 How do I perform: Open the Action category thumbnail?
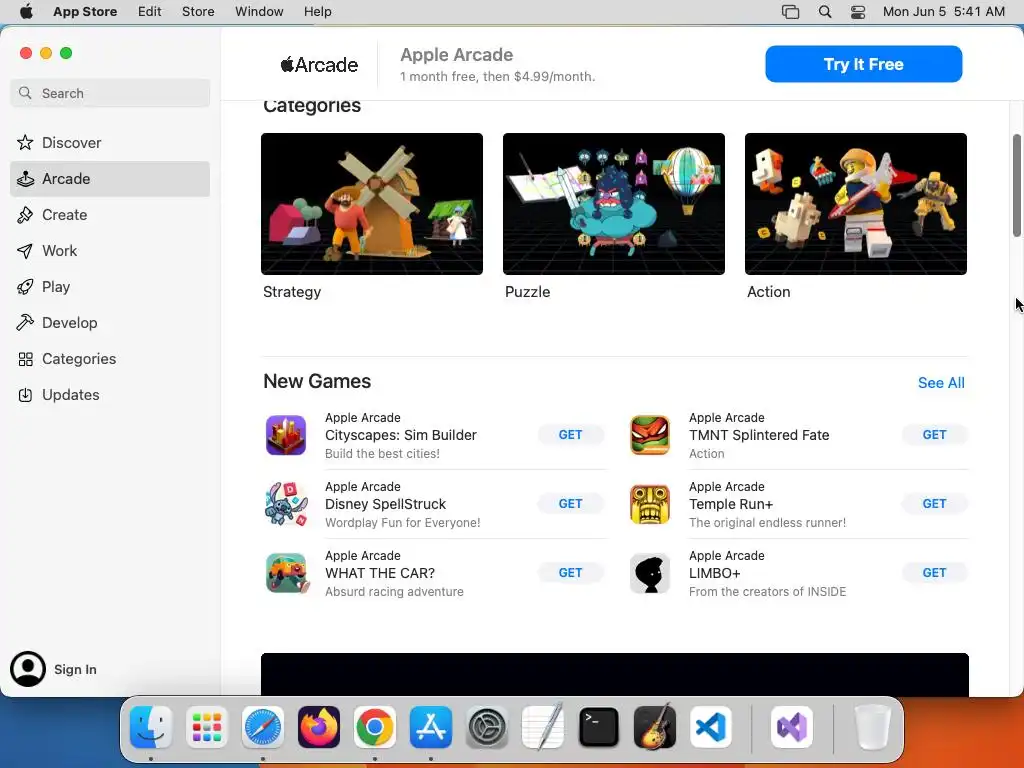[856, 204]
